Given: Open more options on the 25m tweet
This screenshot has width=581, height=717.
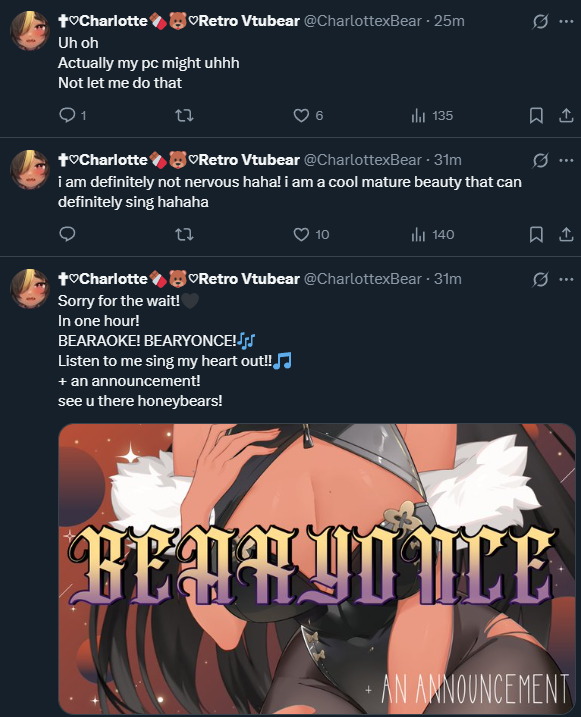Looking at the screenshot, I should (566, 21).
